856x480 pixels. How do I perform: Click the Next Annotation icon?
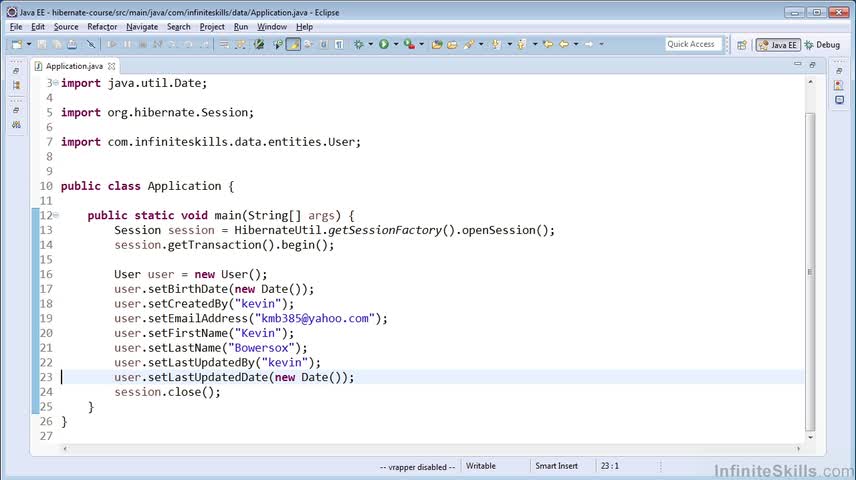click(496, 44)
